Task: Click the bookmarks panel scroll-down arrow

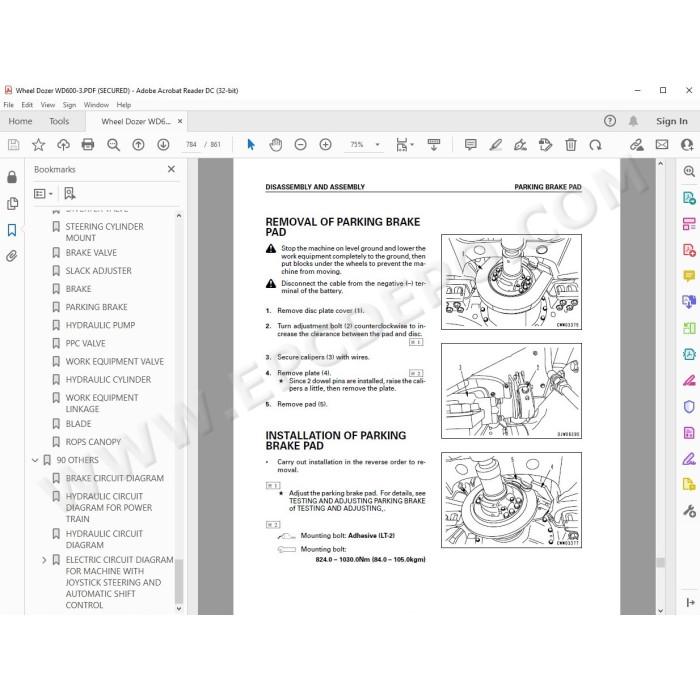Action: point(179,608)
